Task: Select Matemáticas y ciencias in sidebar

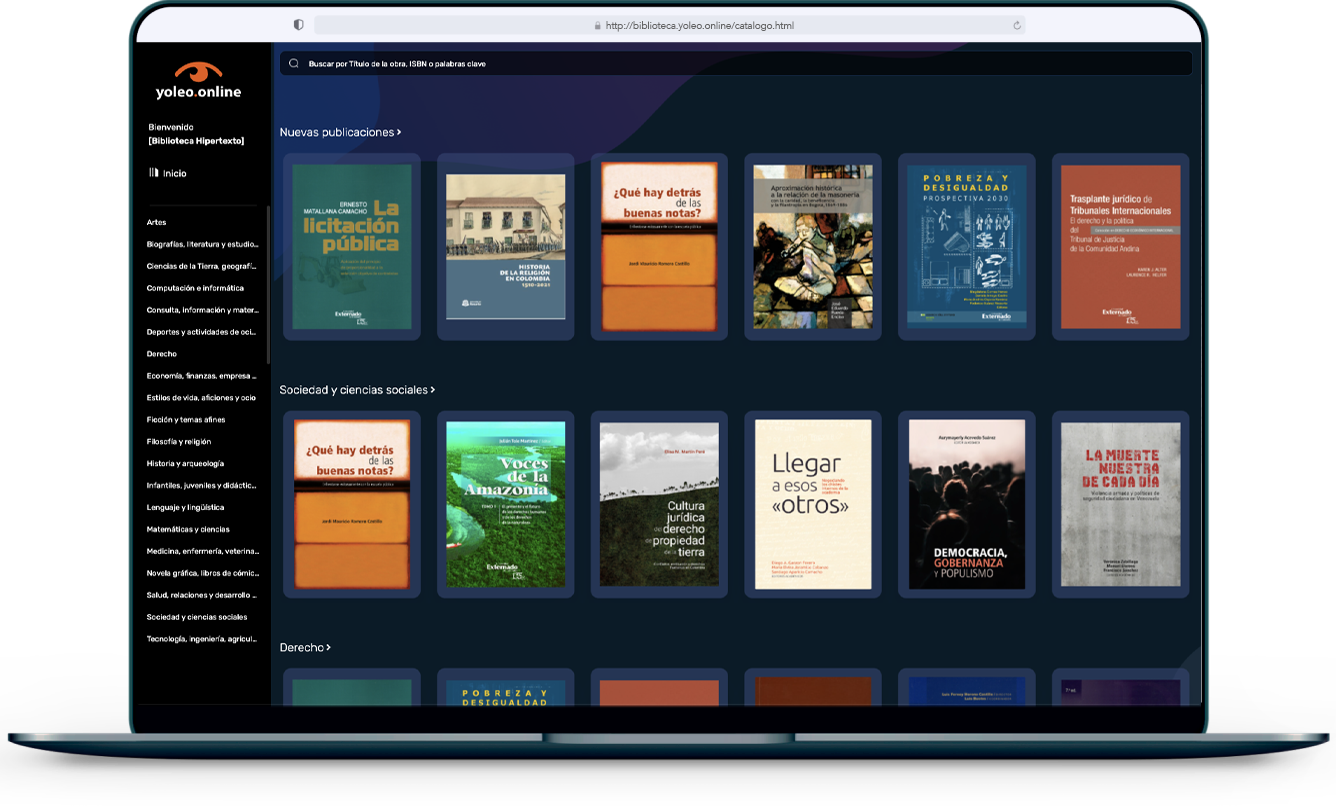Action: click(188, 529)
